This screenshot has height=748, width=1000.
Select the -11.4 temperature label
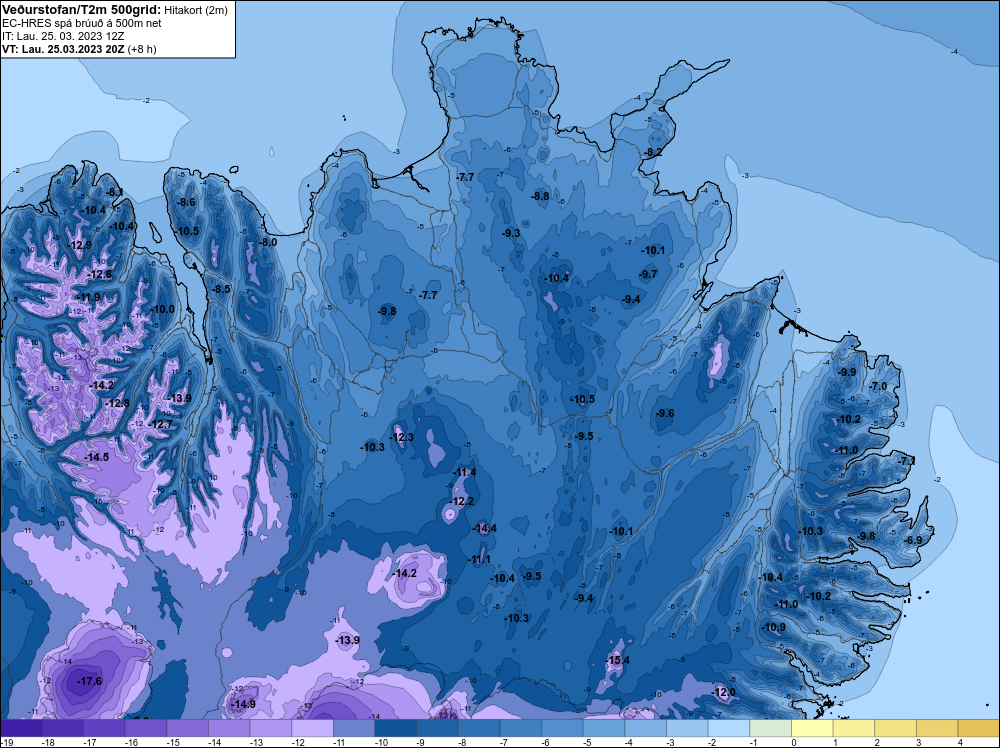464,472
